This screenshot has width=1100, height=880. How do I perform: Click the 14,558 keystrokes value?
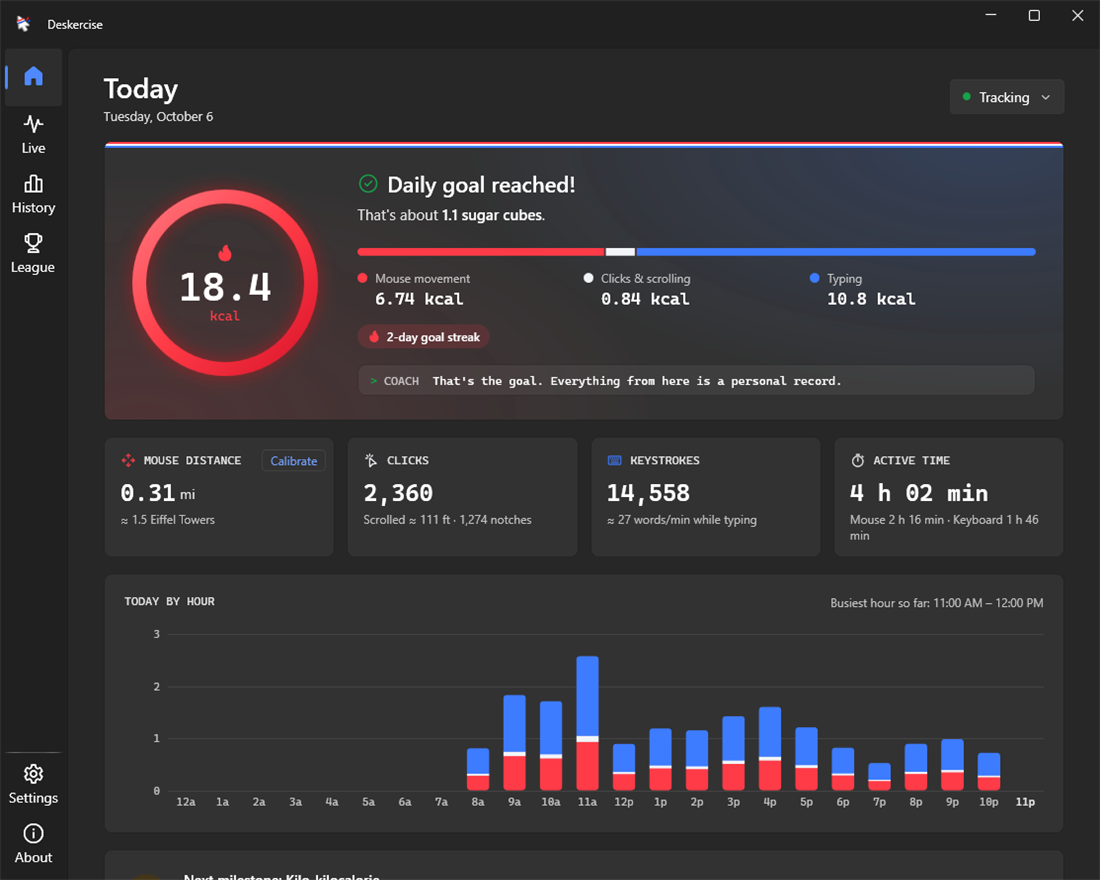pos(648,493)
